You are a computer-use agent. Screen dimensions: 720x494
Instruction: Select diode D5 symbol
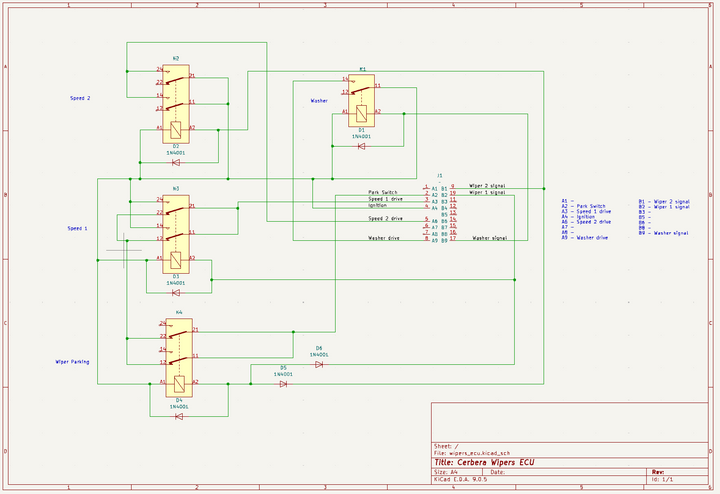[283, 384]
